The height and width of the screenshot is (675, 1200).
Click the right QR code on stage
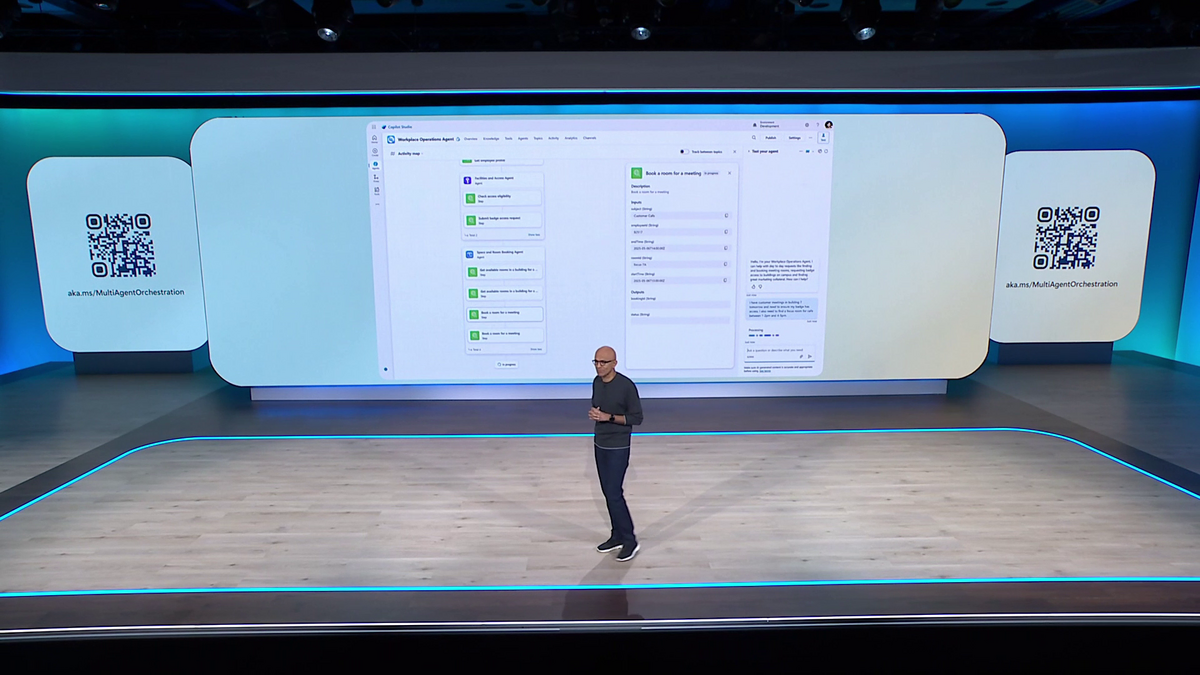[1068, 238]
